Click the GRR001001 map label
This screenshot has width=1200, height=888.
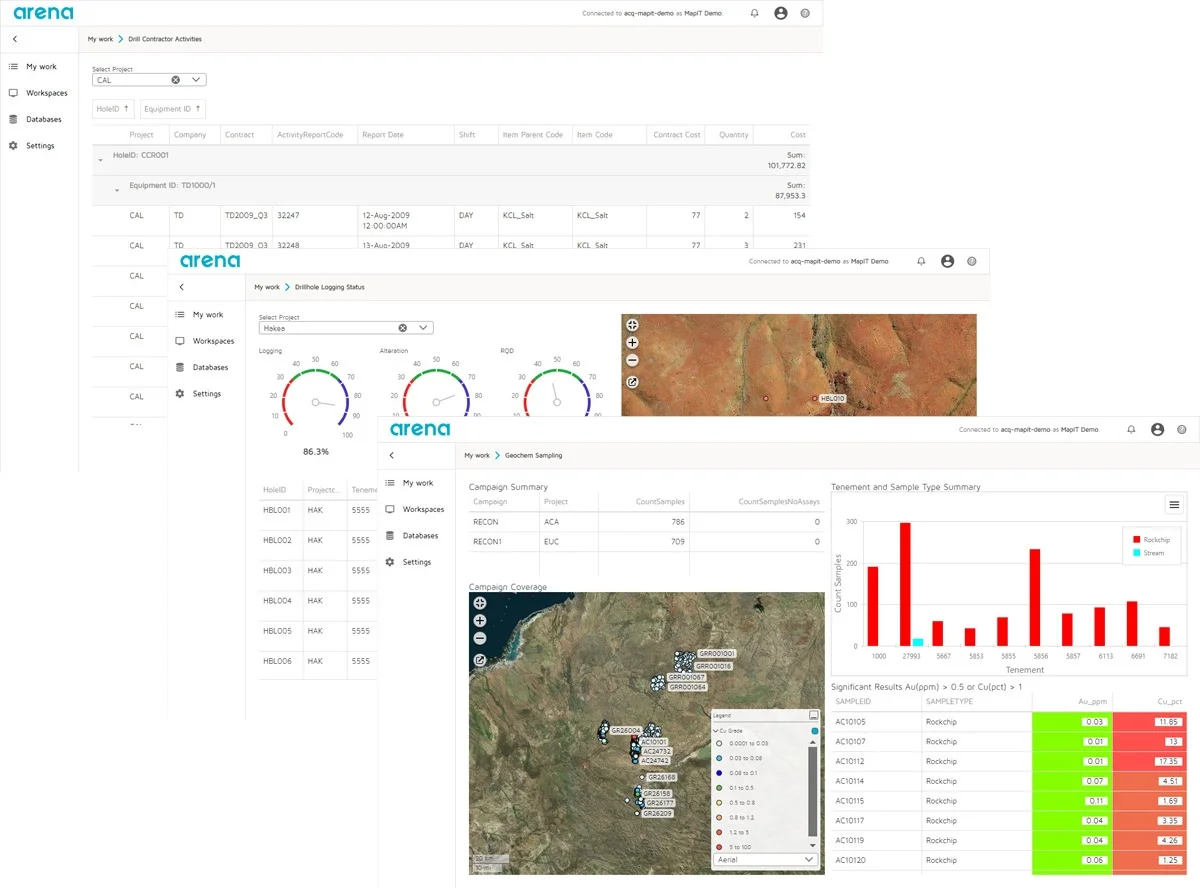coord(716,653)
